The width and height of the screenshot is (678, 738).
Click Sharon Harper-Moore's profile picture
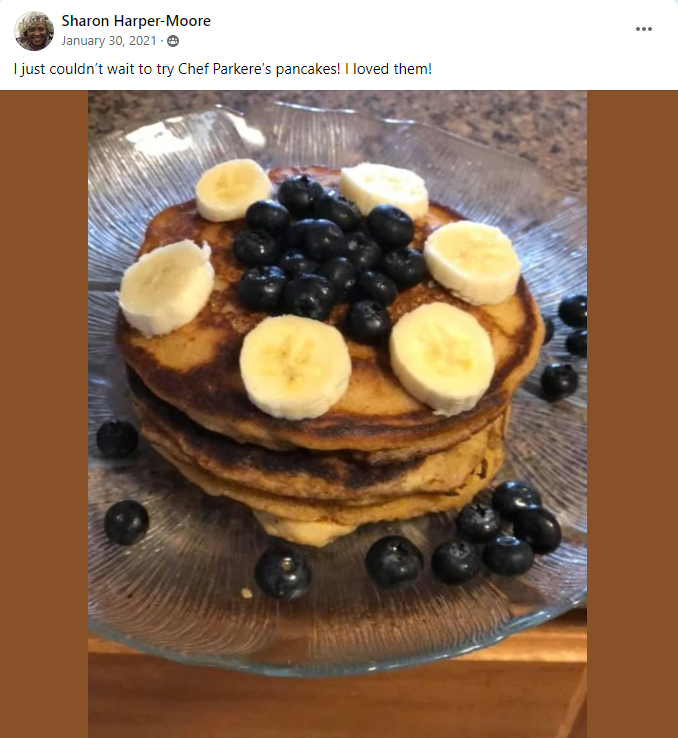[x=34, y=31]
